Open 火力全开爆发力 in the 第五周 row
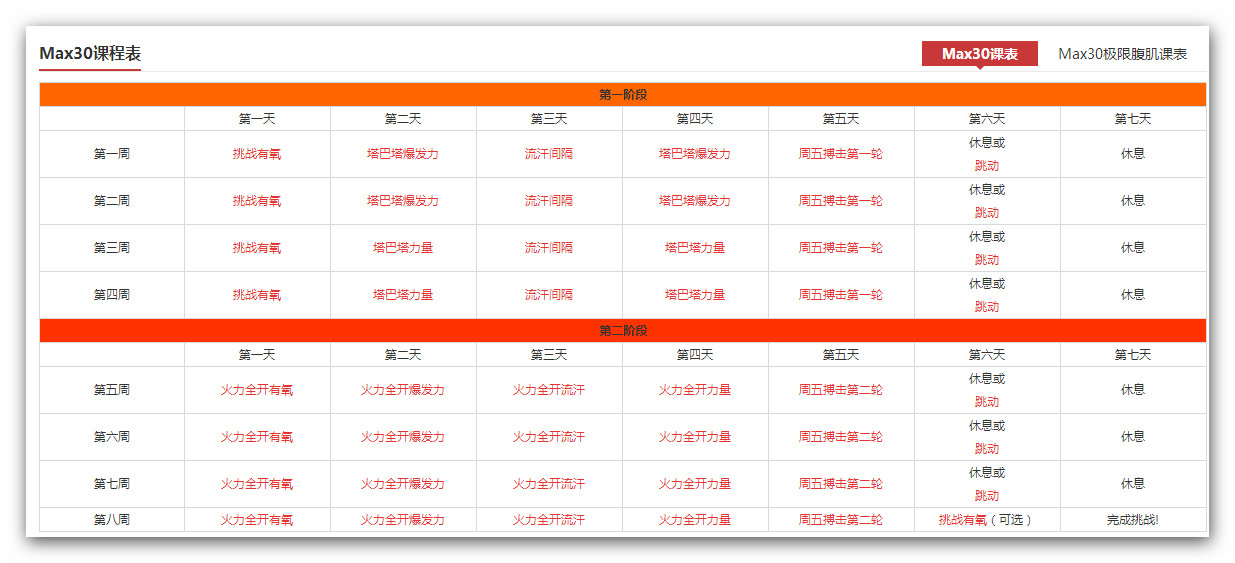 403,390
